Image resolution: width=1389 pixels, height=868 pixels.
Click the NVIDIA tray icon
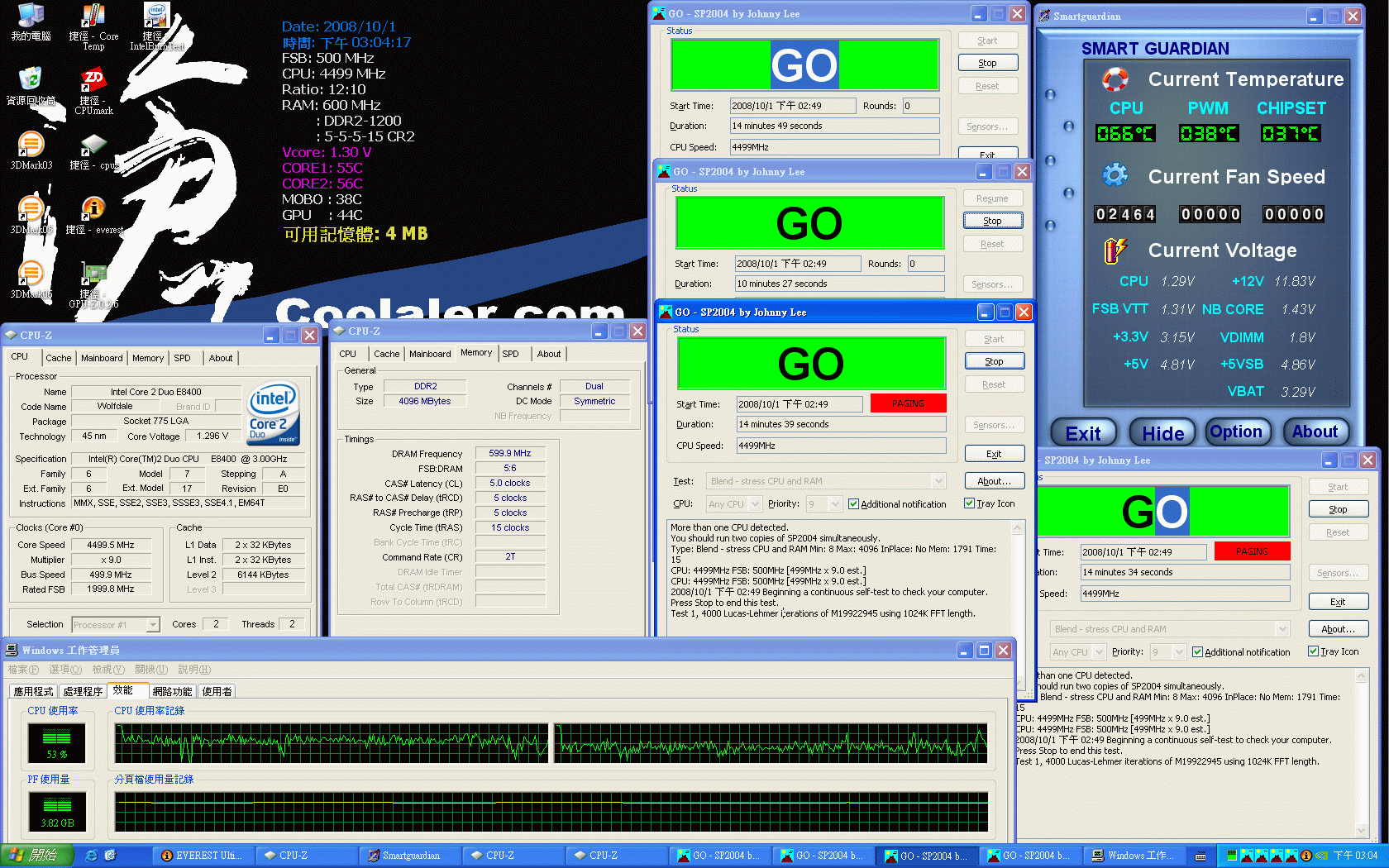pyautogui.click(x=1321, y=856)
